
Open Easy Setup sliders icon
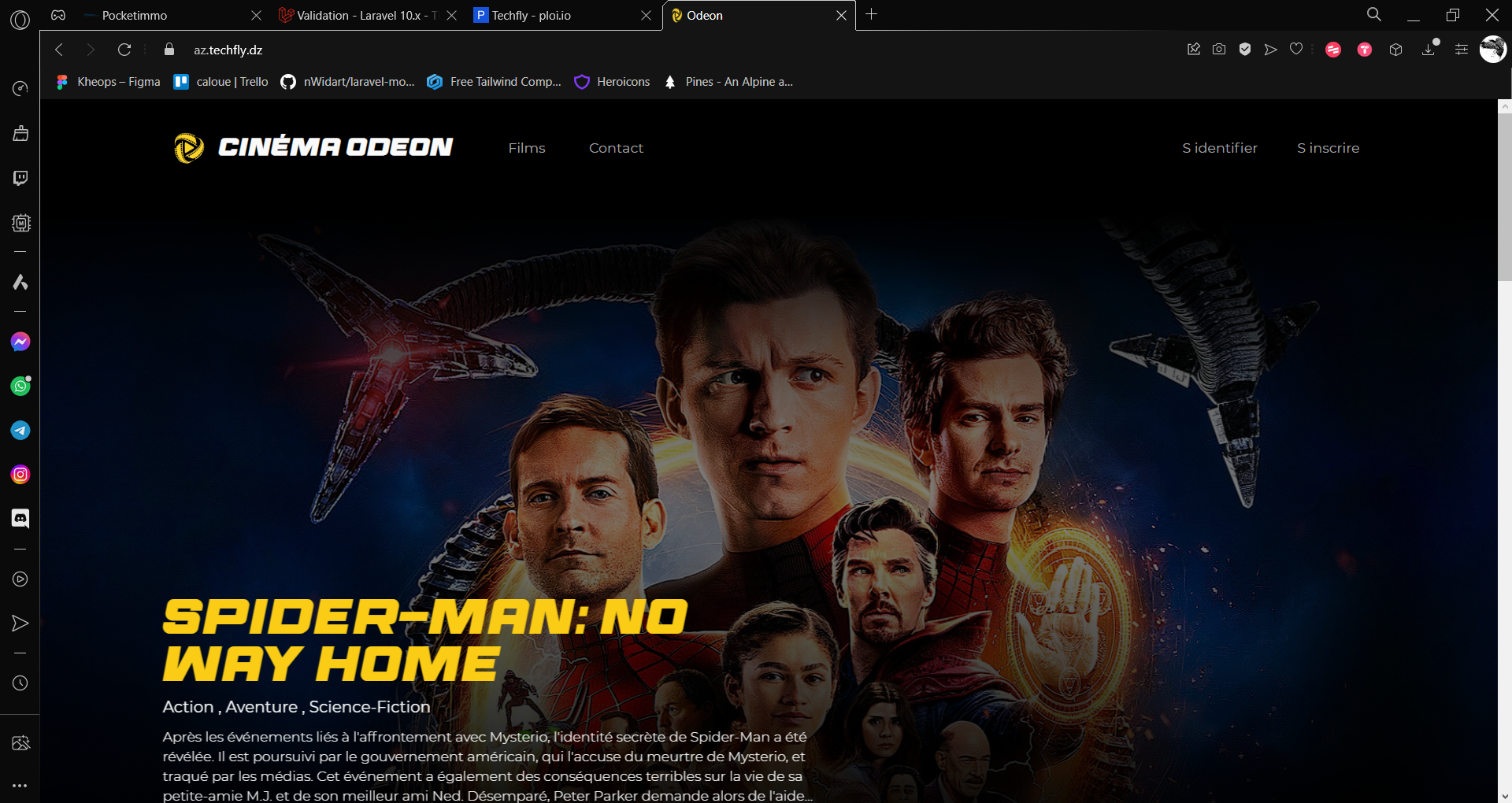coord(1462,50)
